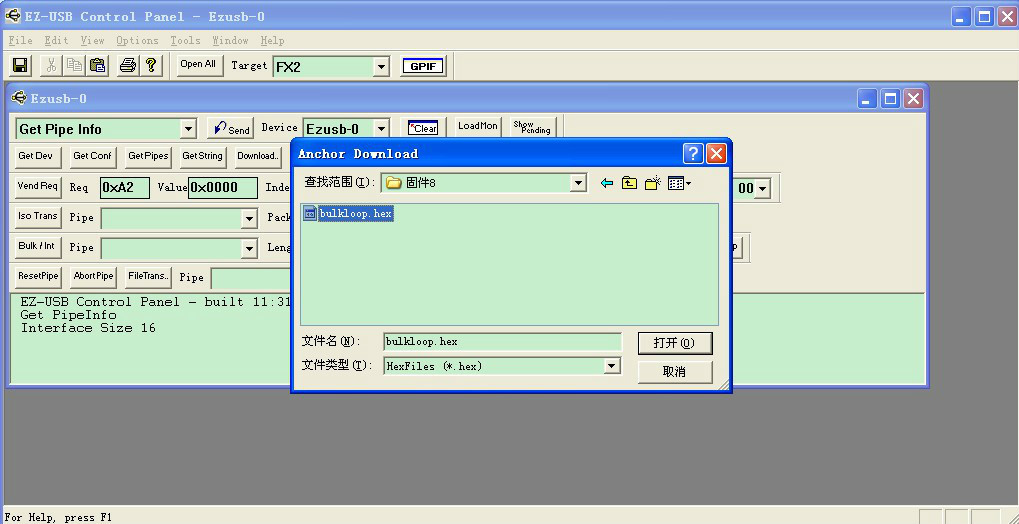Viewport: 1019px width, 524px height.
Task: Go up one folder level in dialog
Action: click(629, 183)
